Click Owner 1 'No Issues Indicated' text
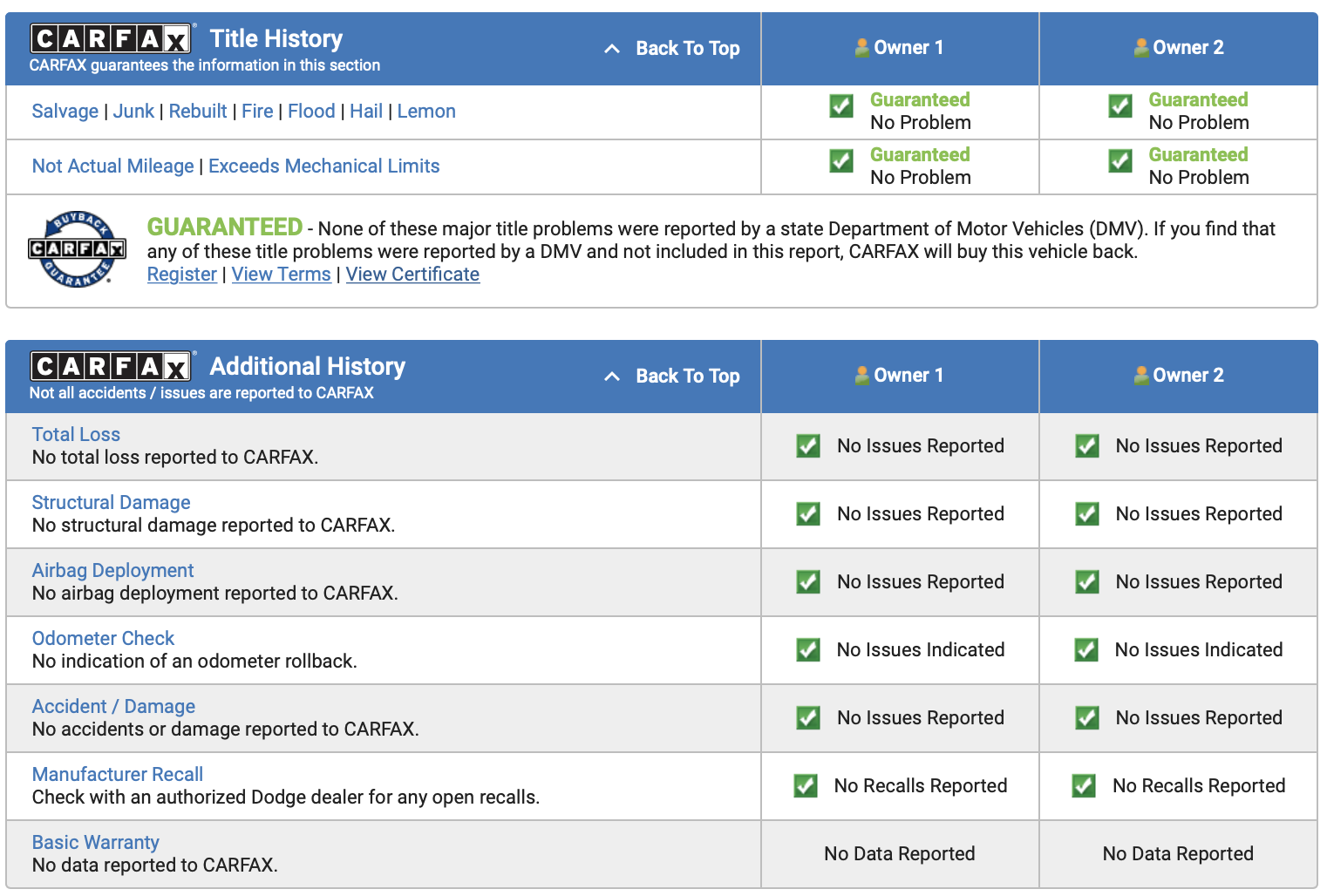The image size is (1327, 896). coord(921,650)
